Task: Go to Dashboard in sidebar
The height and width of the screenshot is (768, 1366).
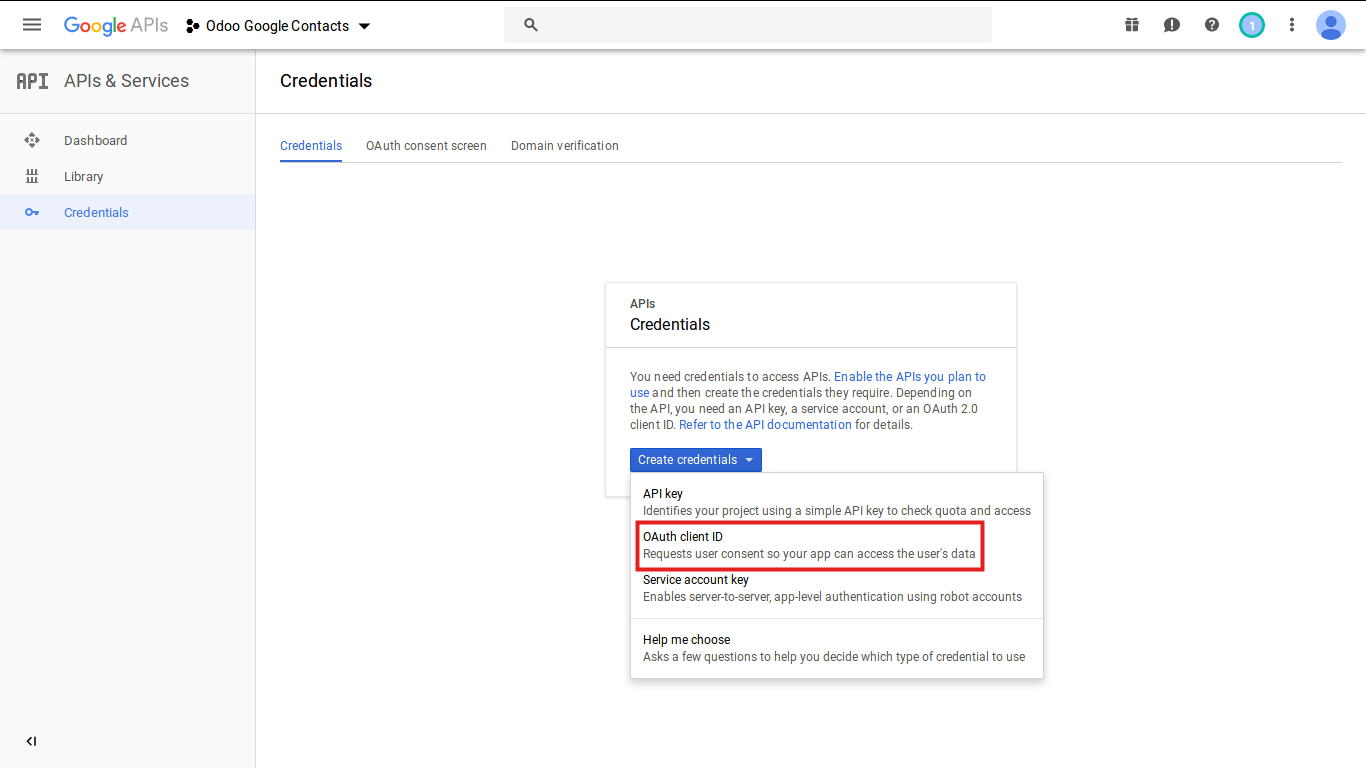Action: click(95, 141)
